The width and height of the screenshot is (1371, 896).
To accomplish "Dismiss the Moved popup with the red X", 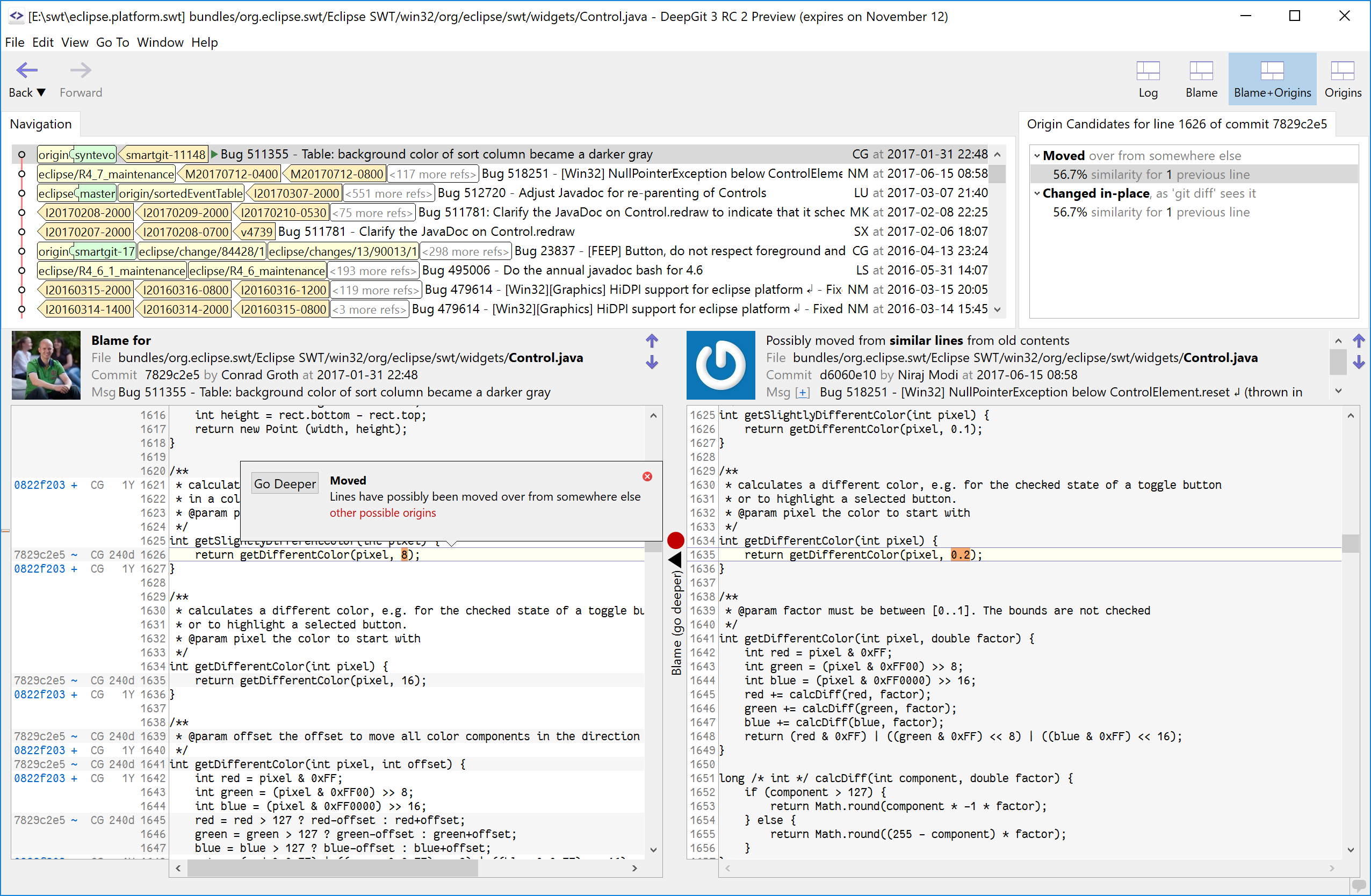I will pyautogui.click(x=647, y=476).
